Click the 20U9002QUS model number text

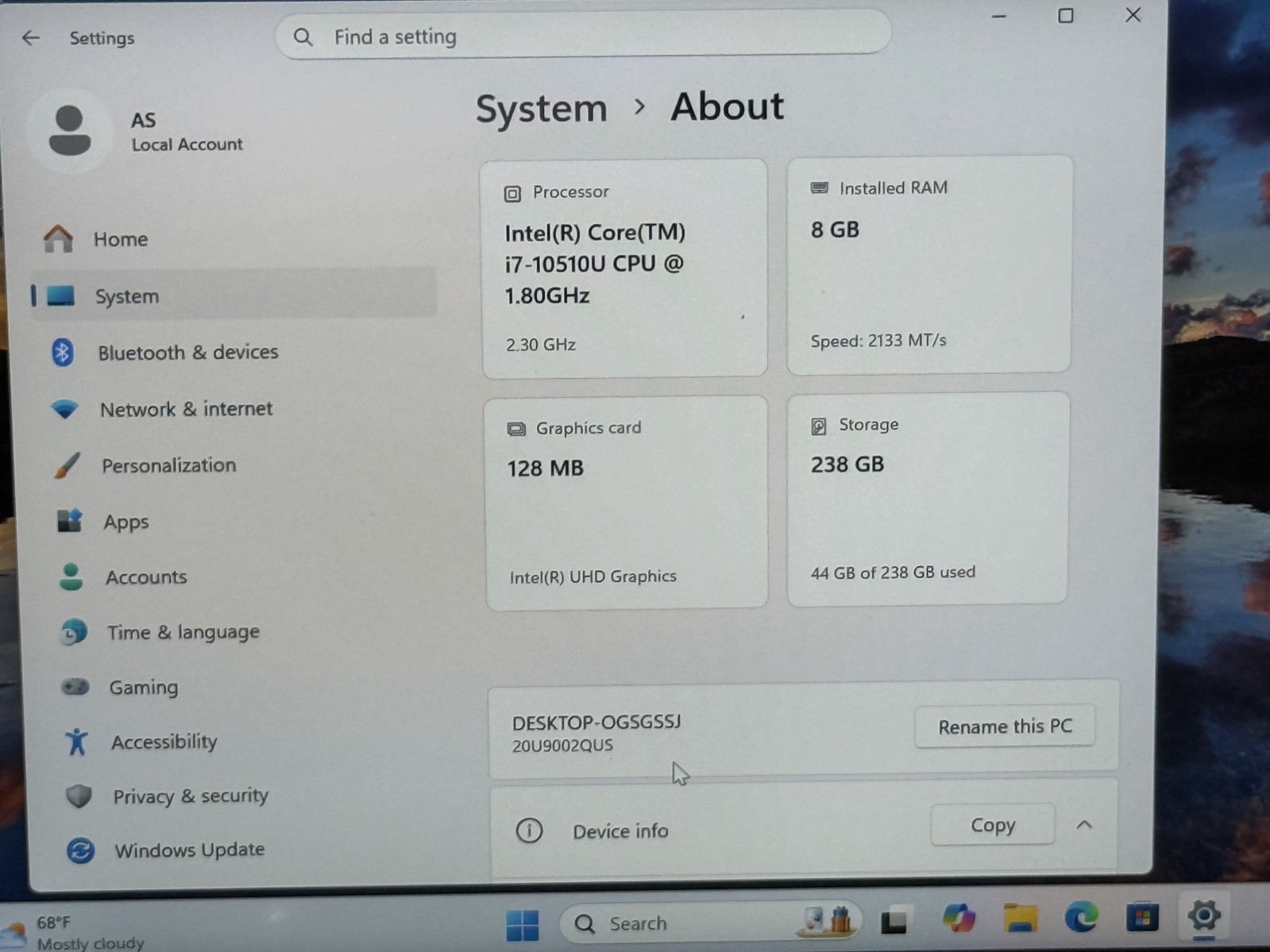click(x=562, y=746)
